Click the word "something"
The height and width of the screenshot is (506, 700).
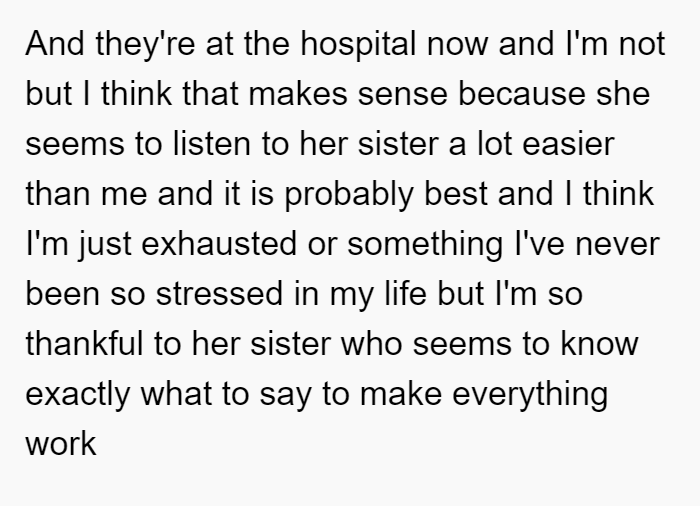click(x=425, y=245)
